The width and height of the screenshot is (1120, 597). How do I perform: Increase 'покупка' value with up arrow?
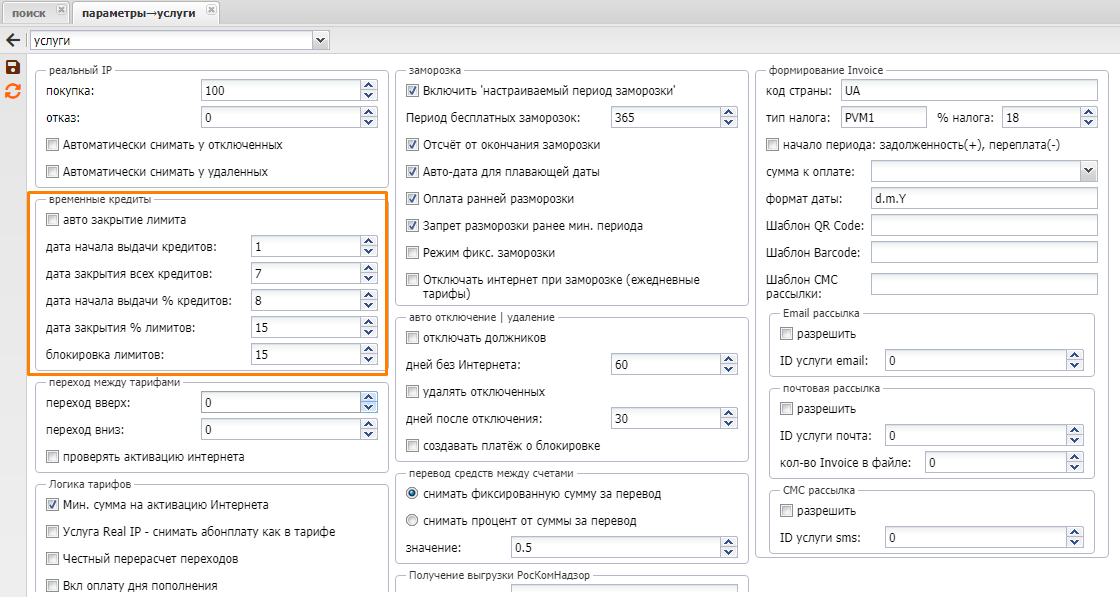(x=368, y=86)
